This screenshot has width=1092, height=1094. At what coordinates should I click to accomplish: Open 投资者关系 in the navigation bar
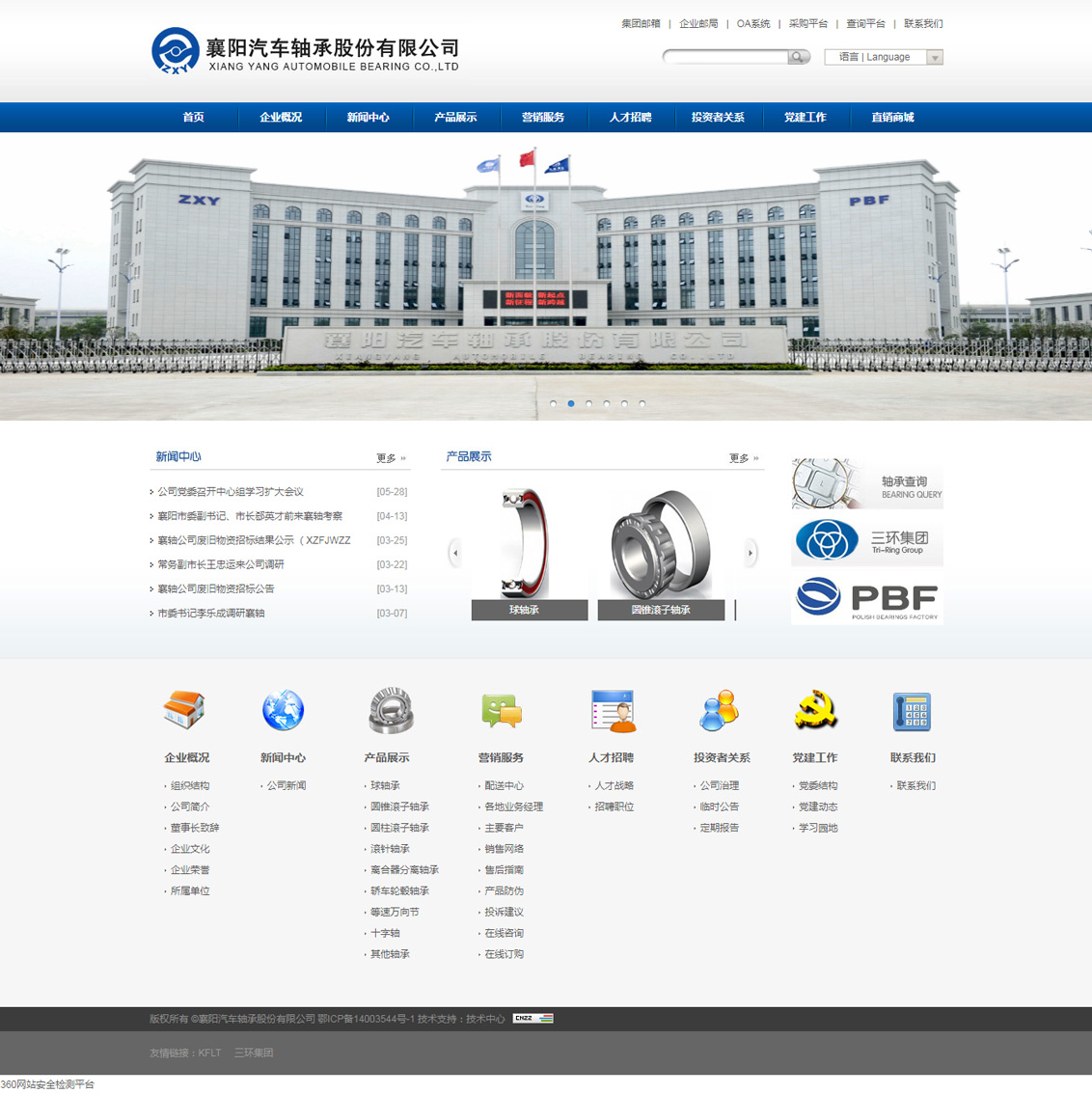718,118
